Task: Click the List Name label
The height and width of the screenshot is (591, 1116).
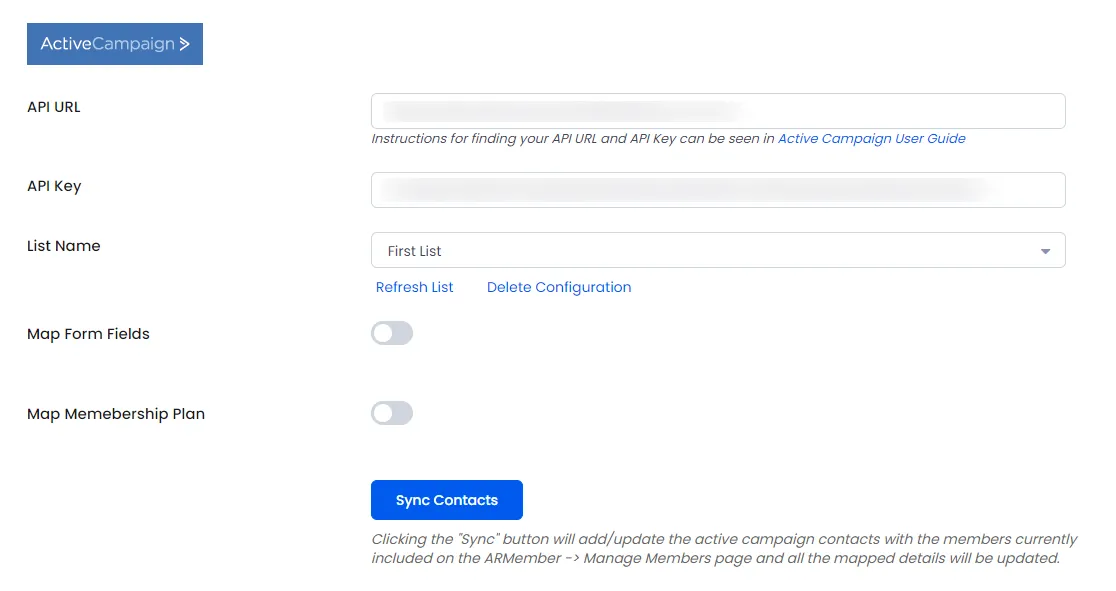Action: click(64, 246)
